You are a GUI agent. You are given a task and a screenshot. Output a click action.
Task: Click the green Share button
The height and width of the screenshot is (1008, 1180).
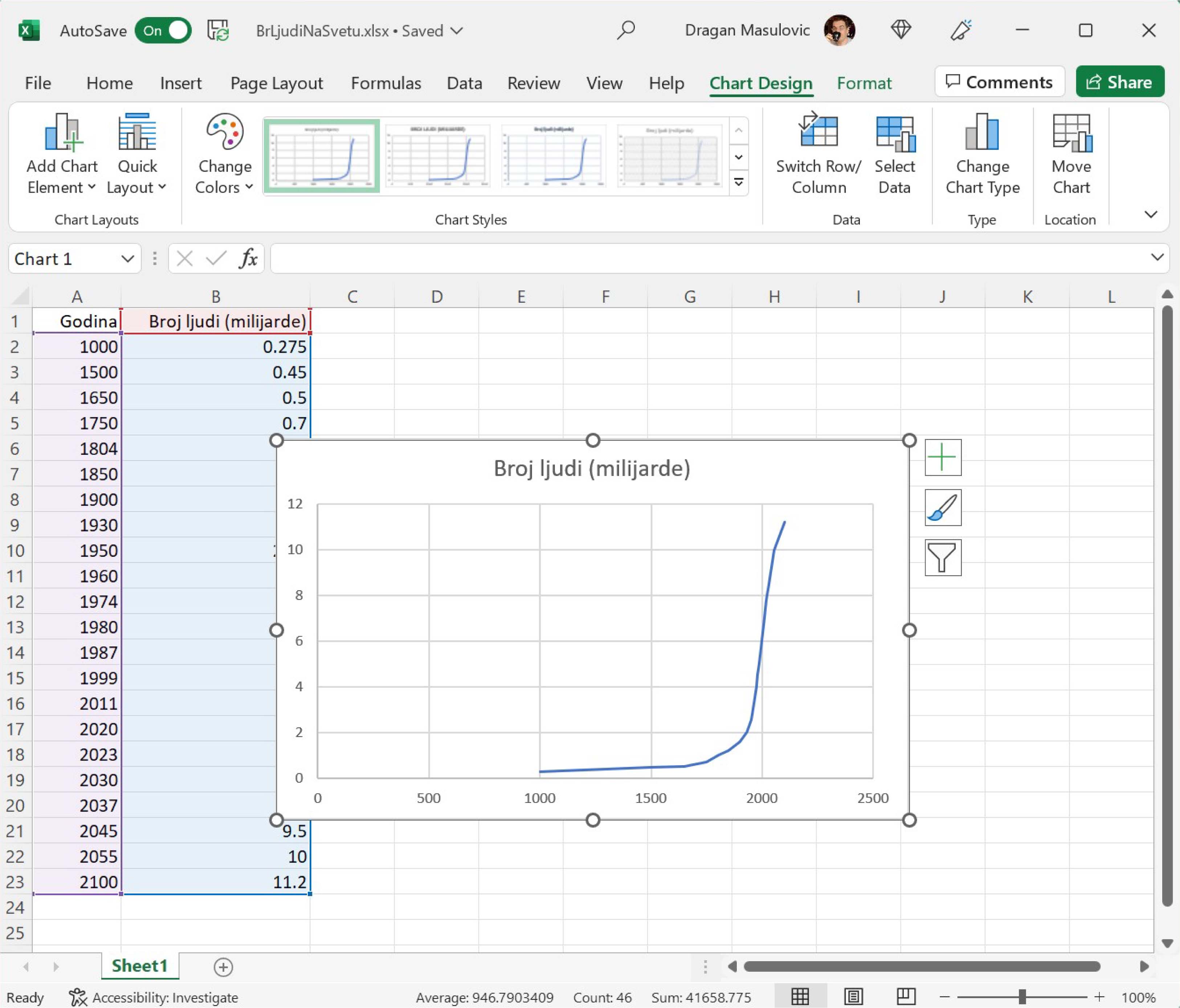[x=1119, y=82]
